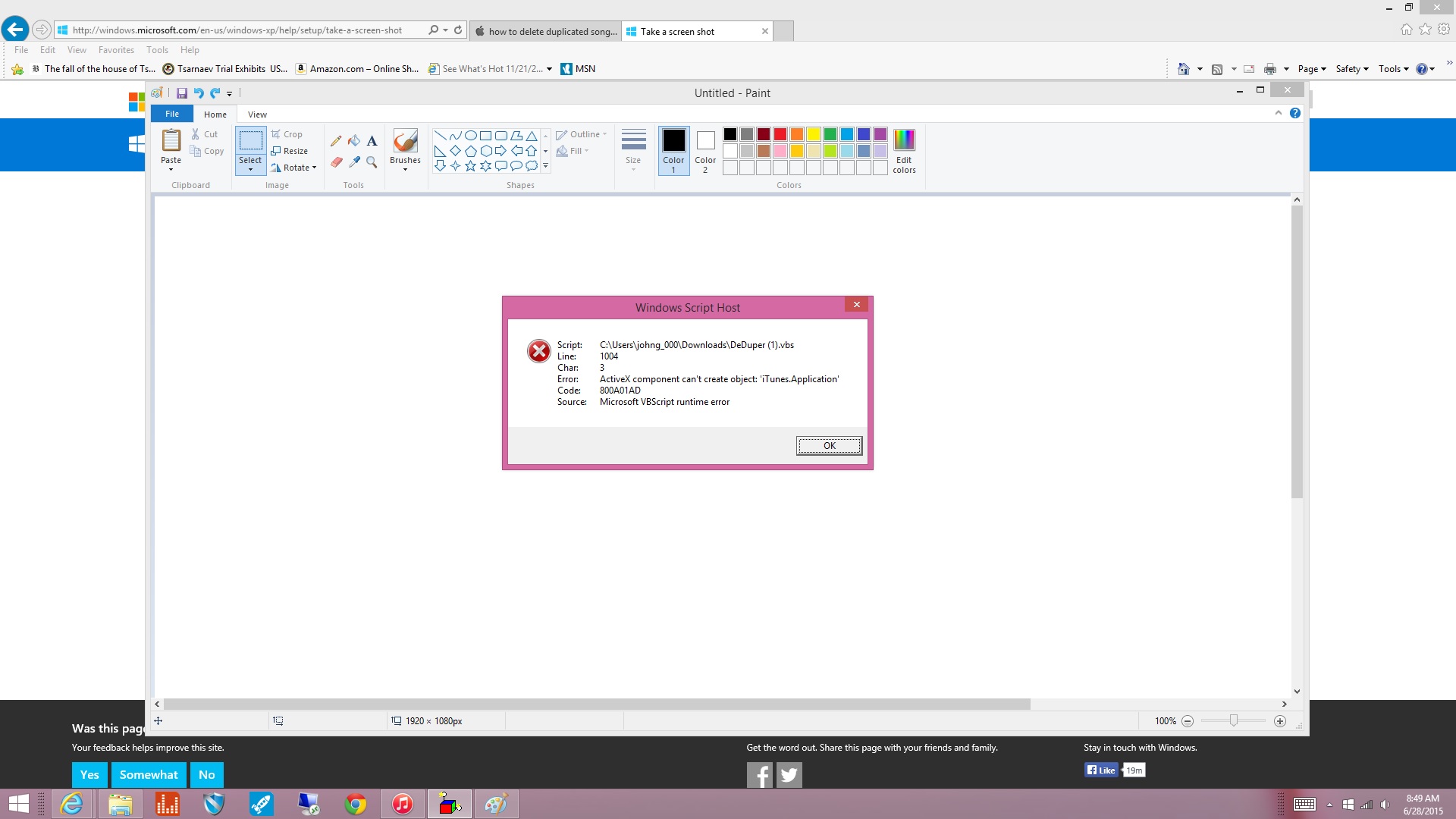1456x819 pixels.
Task: Choose the Eraser tool
Action: 336,162
